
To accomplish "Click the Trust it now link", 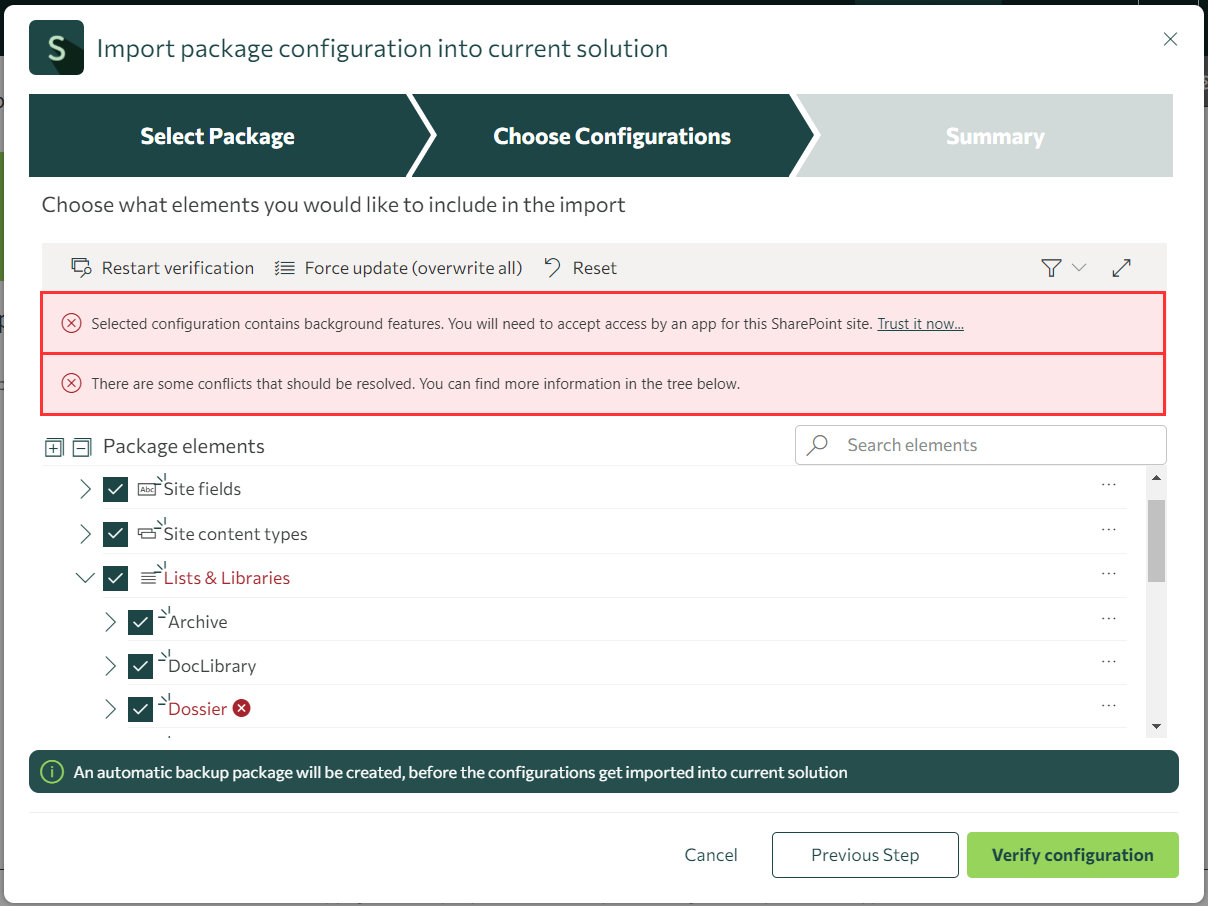I will tap(920, 324).
